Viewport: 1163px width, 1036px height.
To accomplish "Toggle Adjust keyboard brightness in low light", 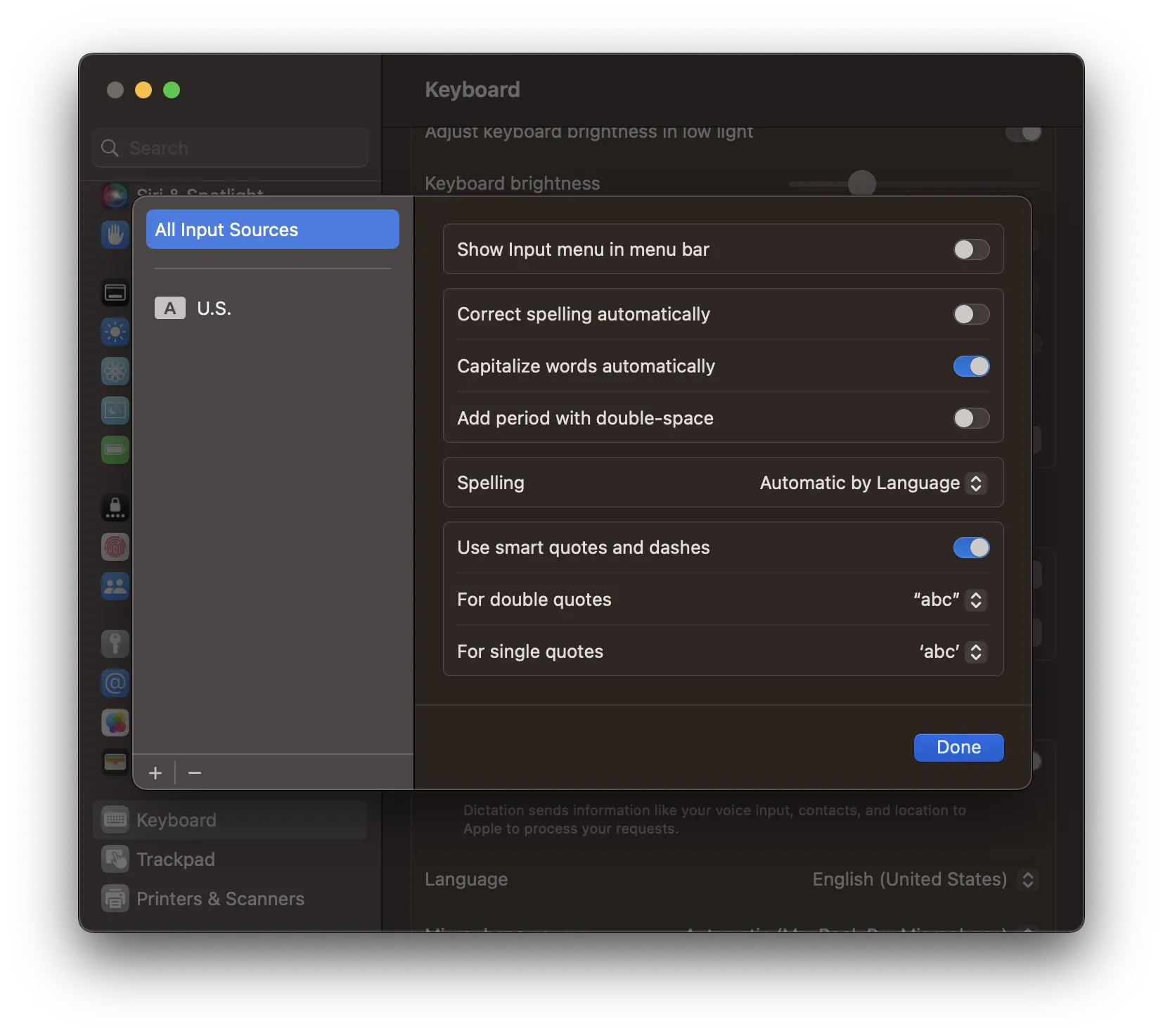I will (x=1023, y=132).
